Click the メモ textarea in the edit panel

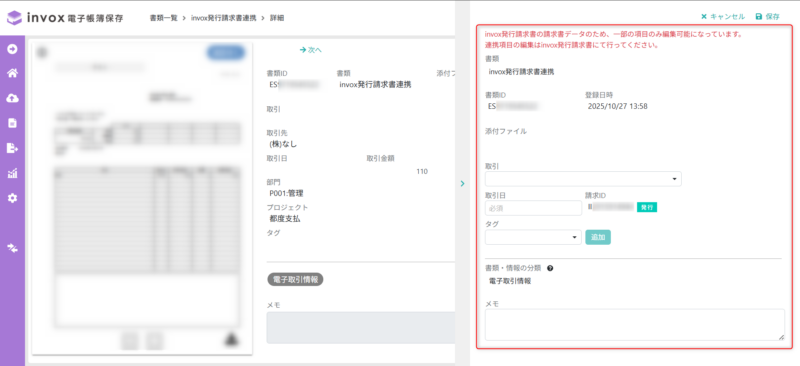pos(635,325)
